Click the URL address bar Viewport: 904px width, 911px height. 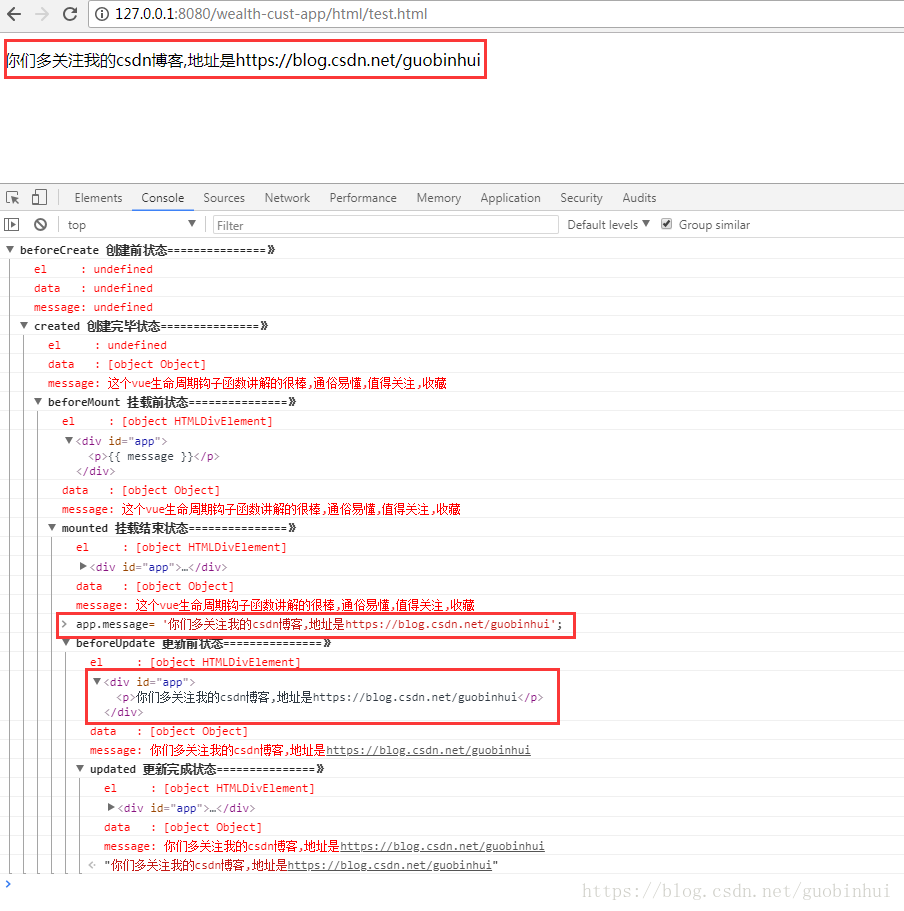click(x=496, y=14)
